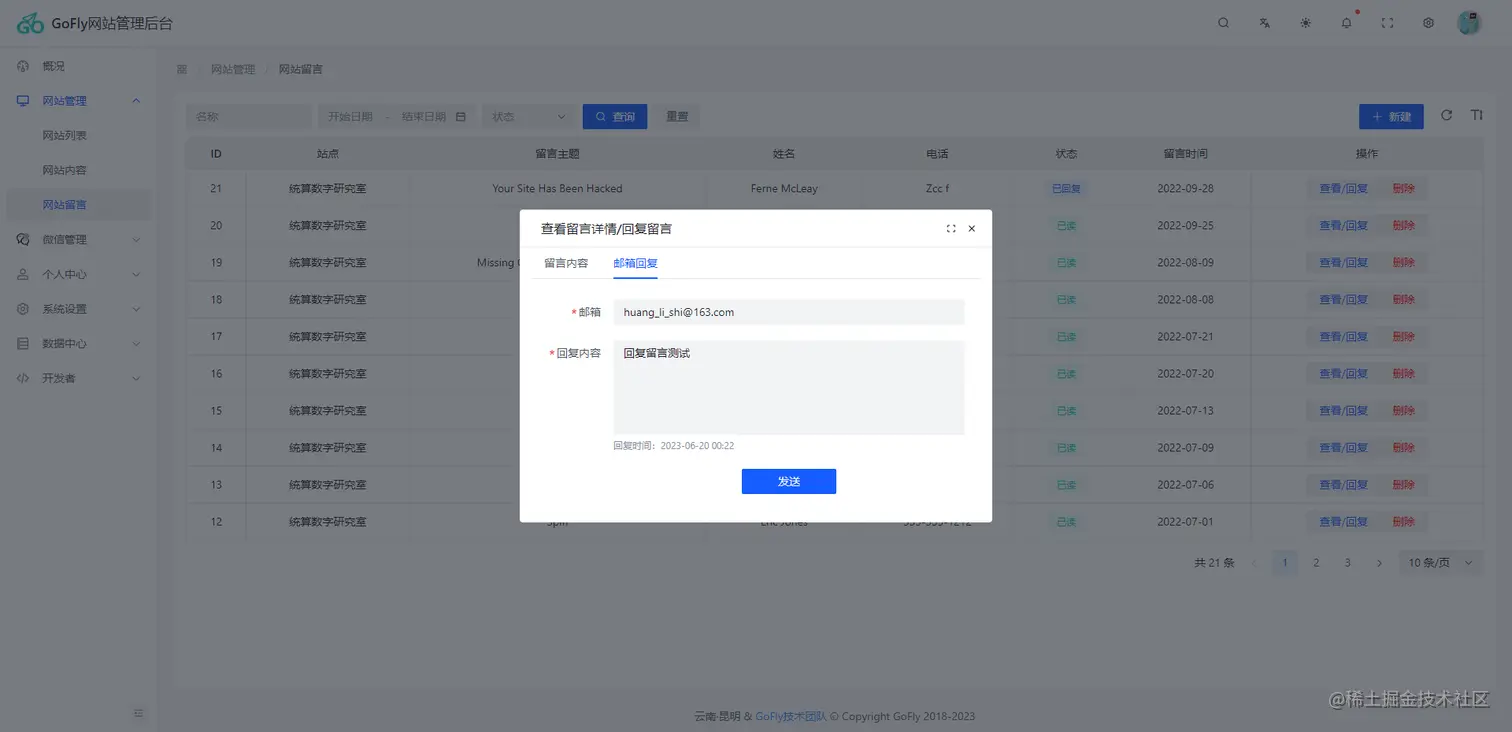This screenshot has height=732, width=1512.
Task: Click the name "Ferne McLeay"
Action: 784,189
